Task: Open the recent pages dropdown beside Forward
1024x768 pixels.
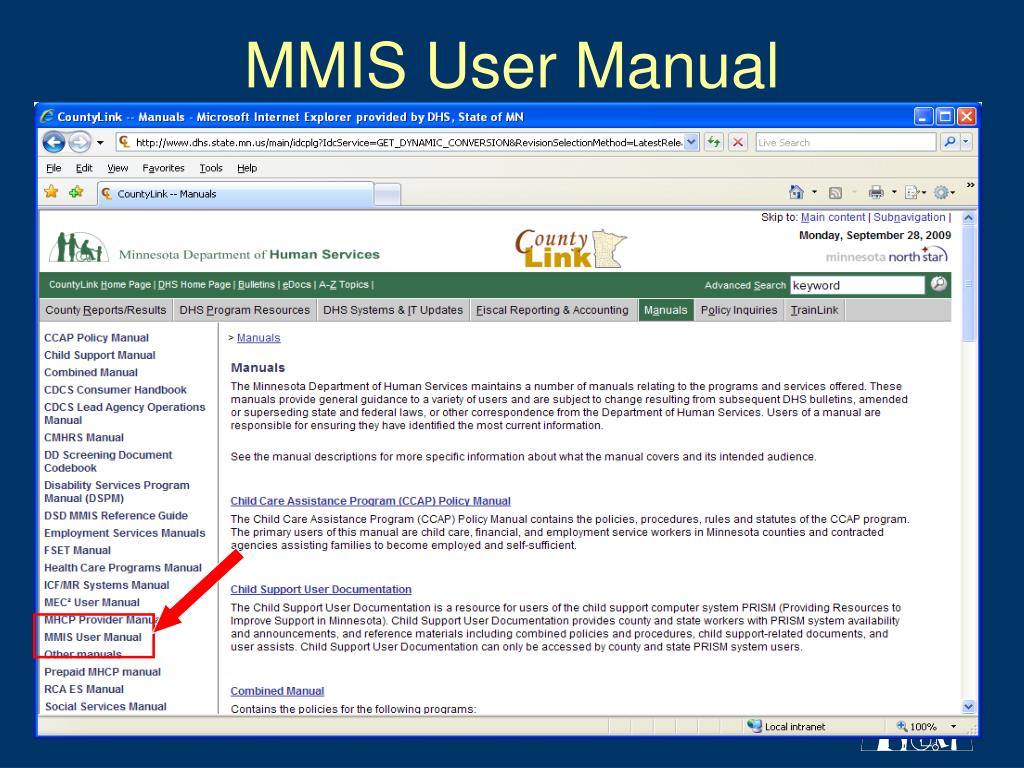Action: pos(100,142)
